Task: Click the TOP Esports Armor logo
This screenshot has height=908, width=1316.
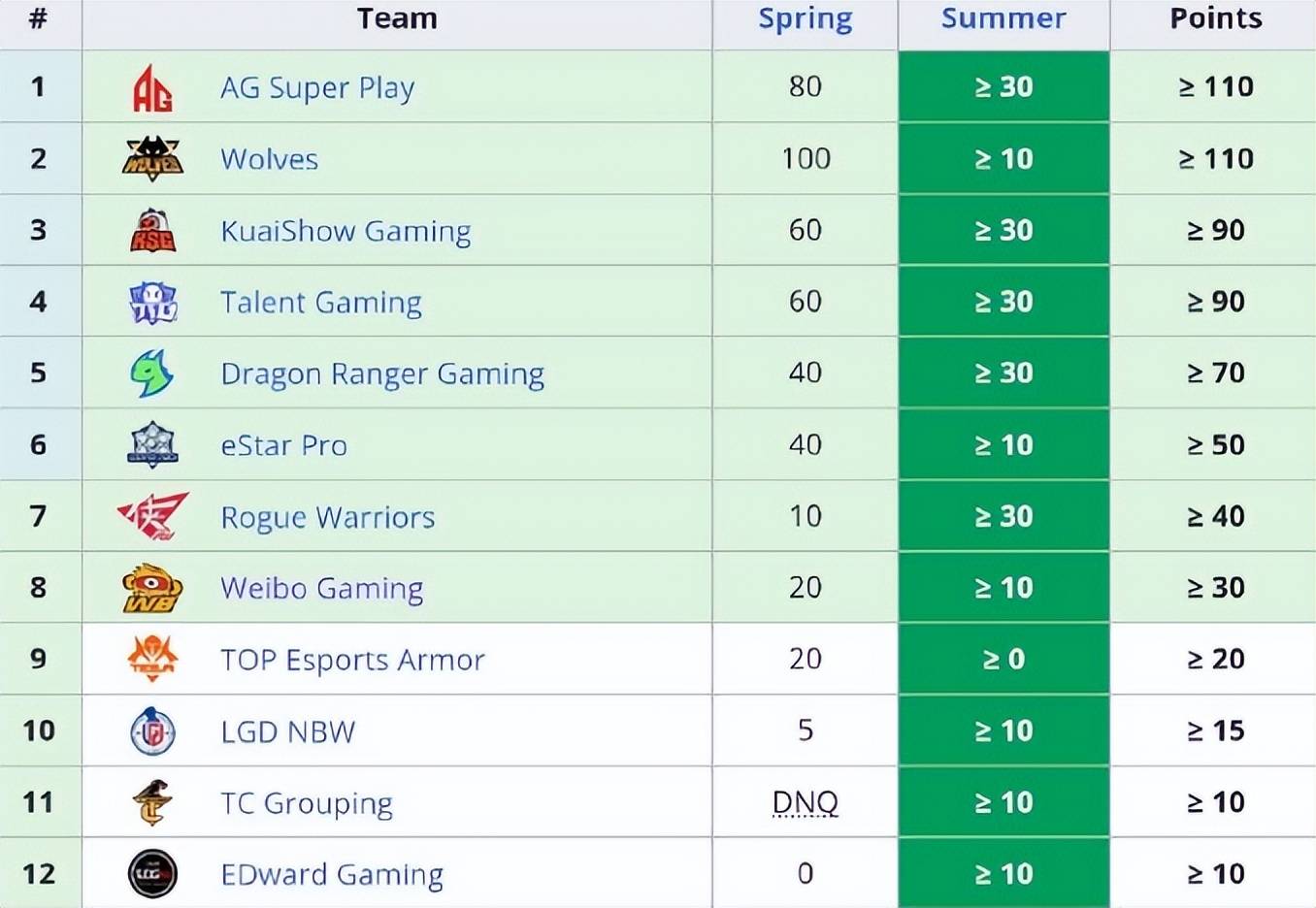Action: pyautogui.click(x=152, y=660)
